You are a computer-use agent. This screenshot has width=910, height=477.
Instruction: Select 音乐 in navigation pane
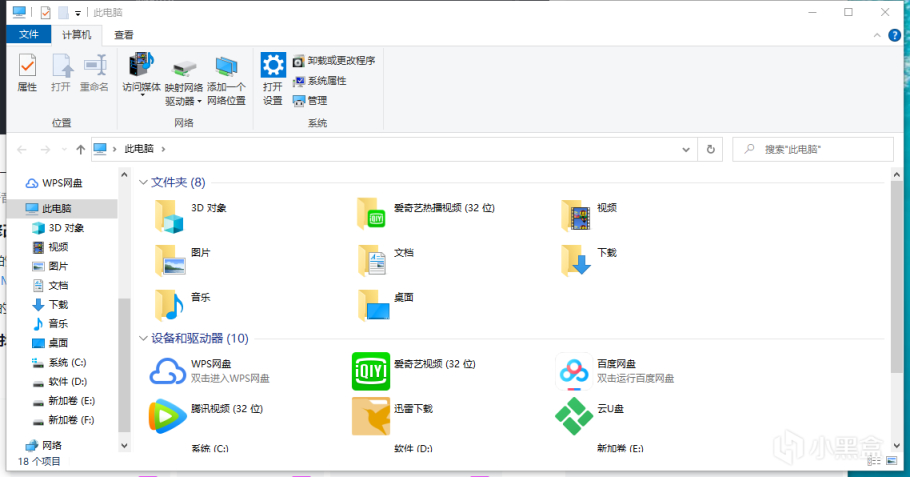pos(50,323)
